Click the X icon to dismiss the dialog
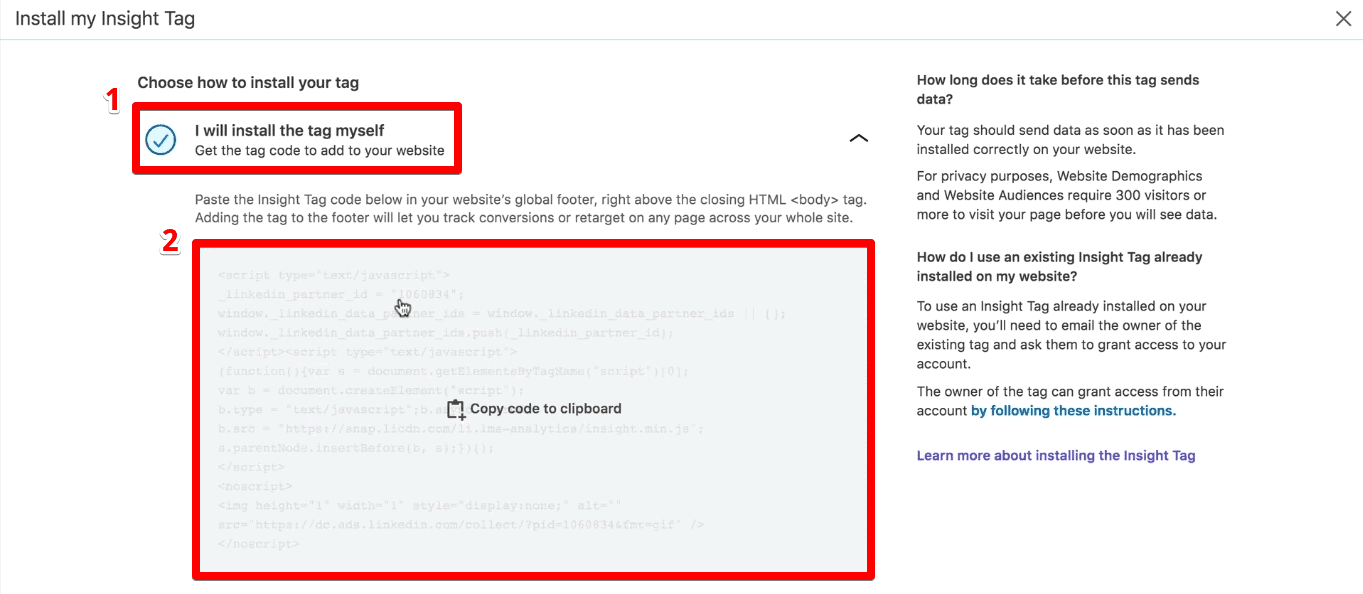Viewport: 1363px width, 594px height. point(1344,18)
